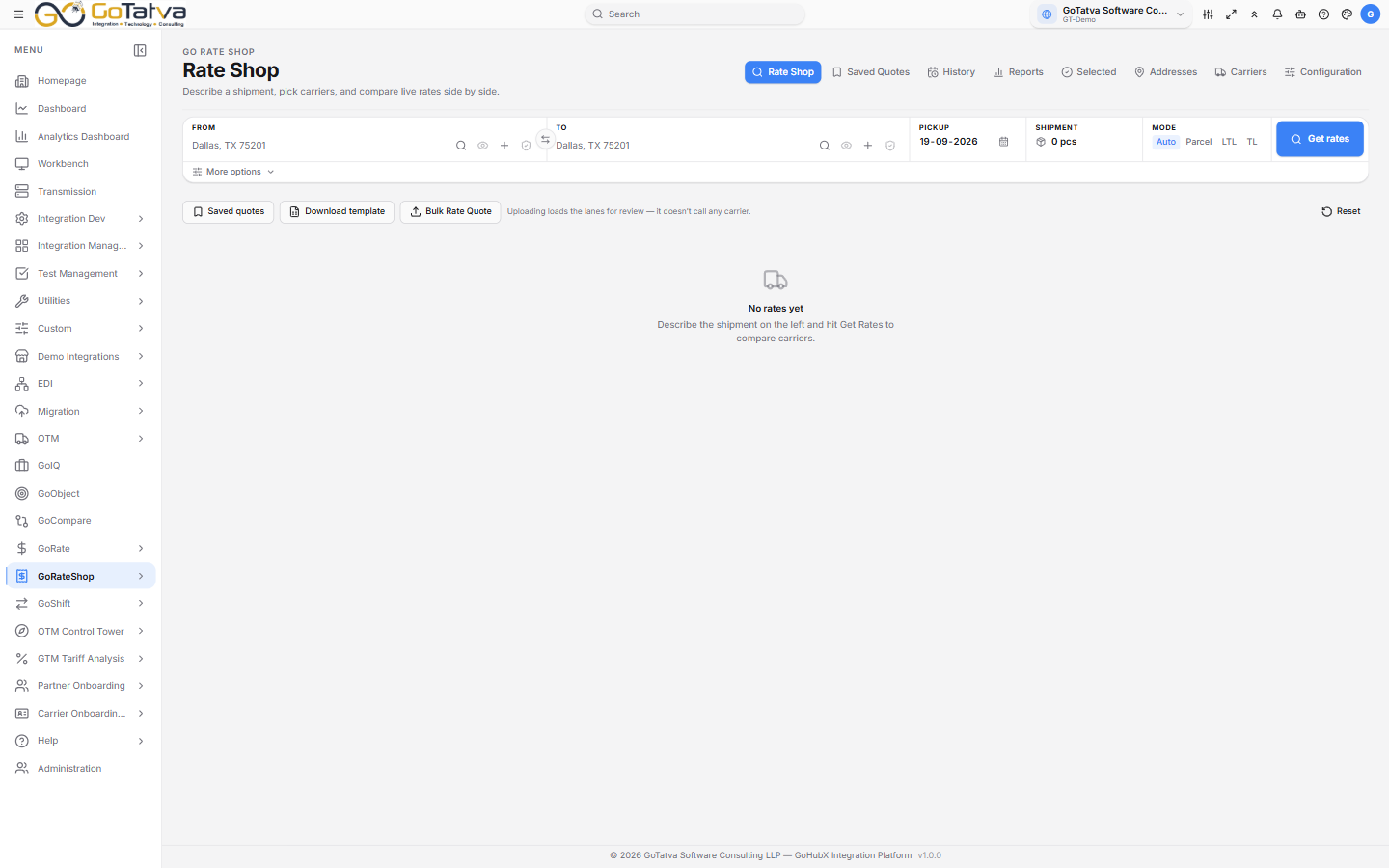
Task: Open GoIQ in the sidebar
Action: 81,466
